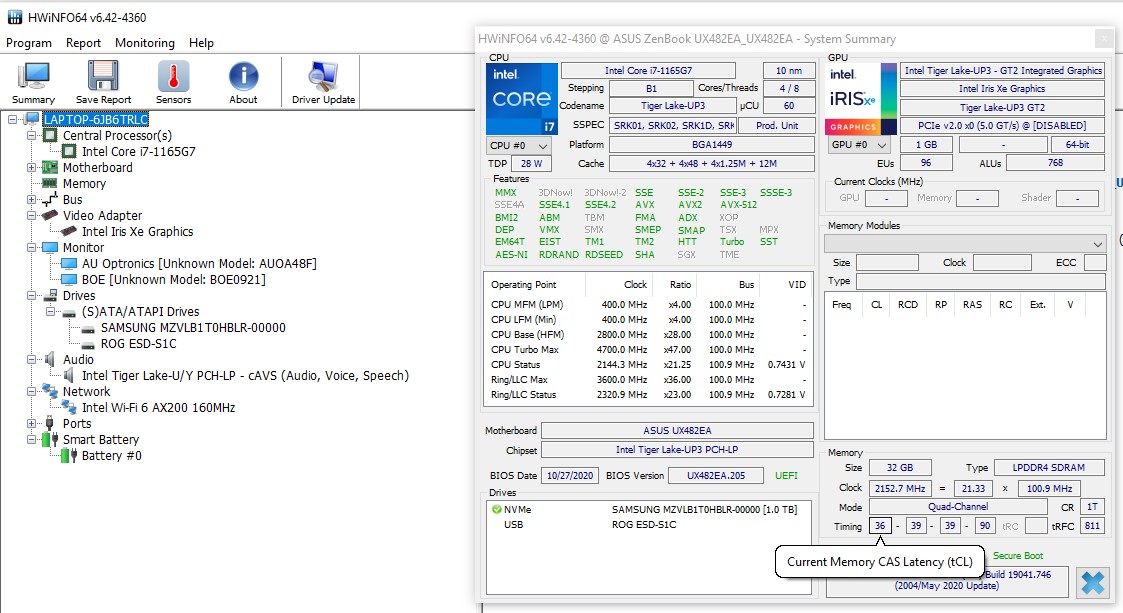The image size is (1123, 613).
Task: Select ROG ESD-S1C drive in tree
Action: point(138,344)
